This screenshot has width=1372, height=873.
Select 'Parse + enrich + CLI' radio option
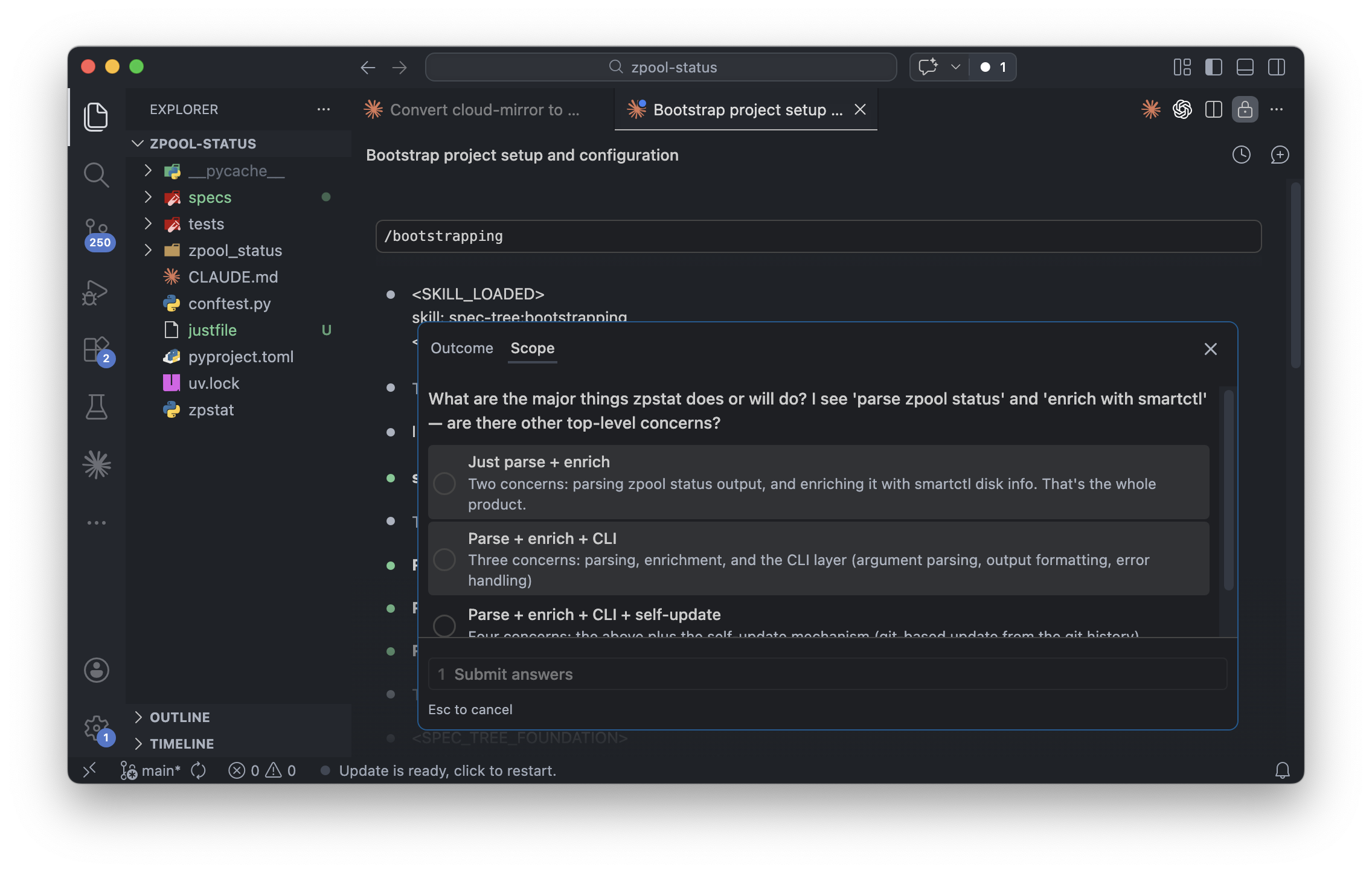pyautogui.click(x=444, y=559)
